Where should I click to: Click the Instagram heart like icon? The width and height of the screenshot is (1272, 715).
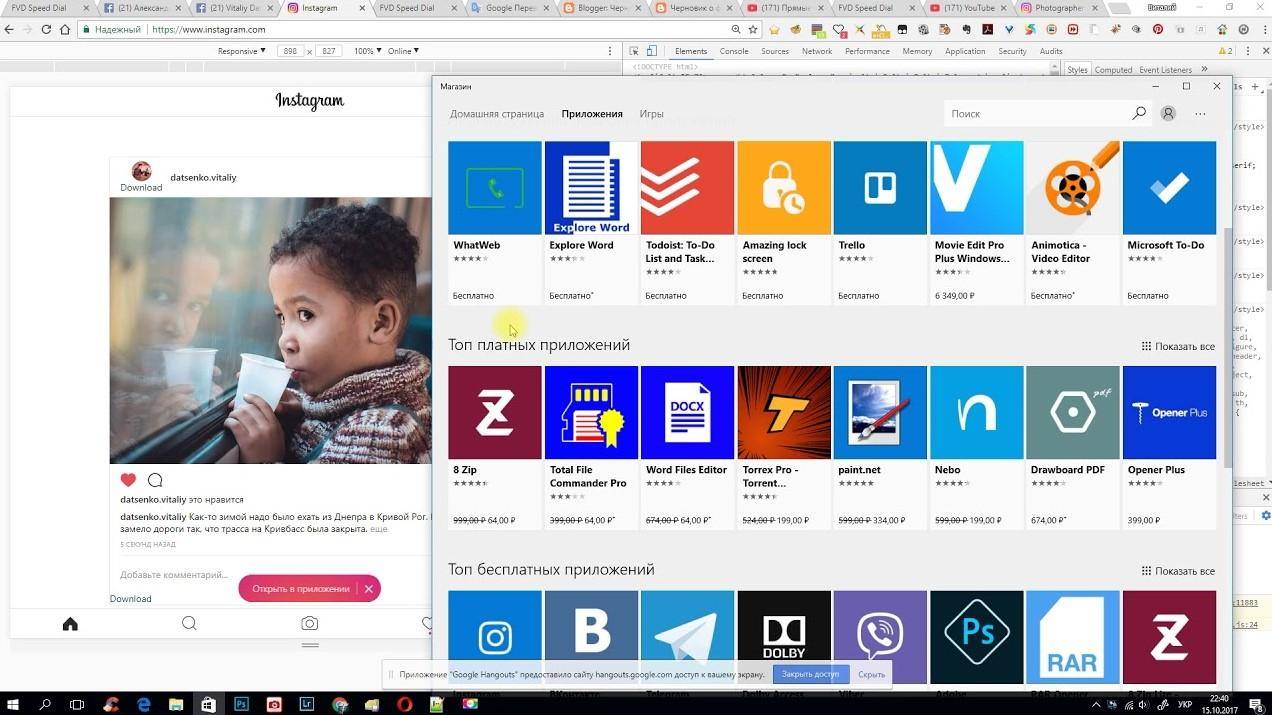[128, 480]
